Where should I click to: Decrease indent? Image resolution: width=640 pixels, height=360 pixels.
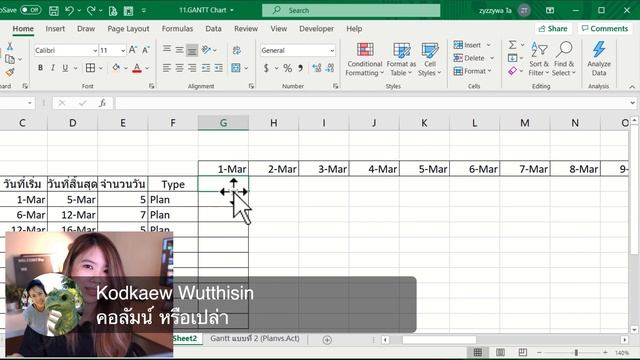(x=206, y=68)
